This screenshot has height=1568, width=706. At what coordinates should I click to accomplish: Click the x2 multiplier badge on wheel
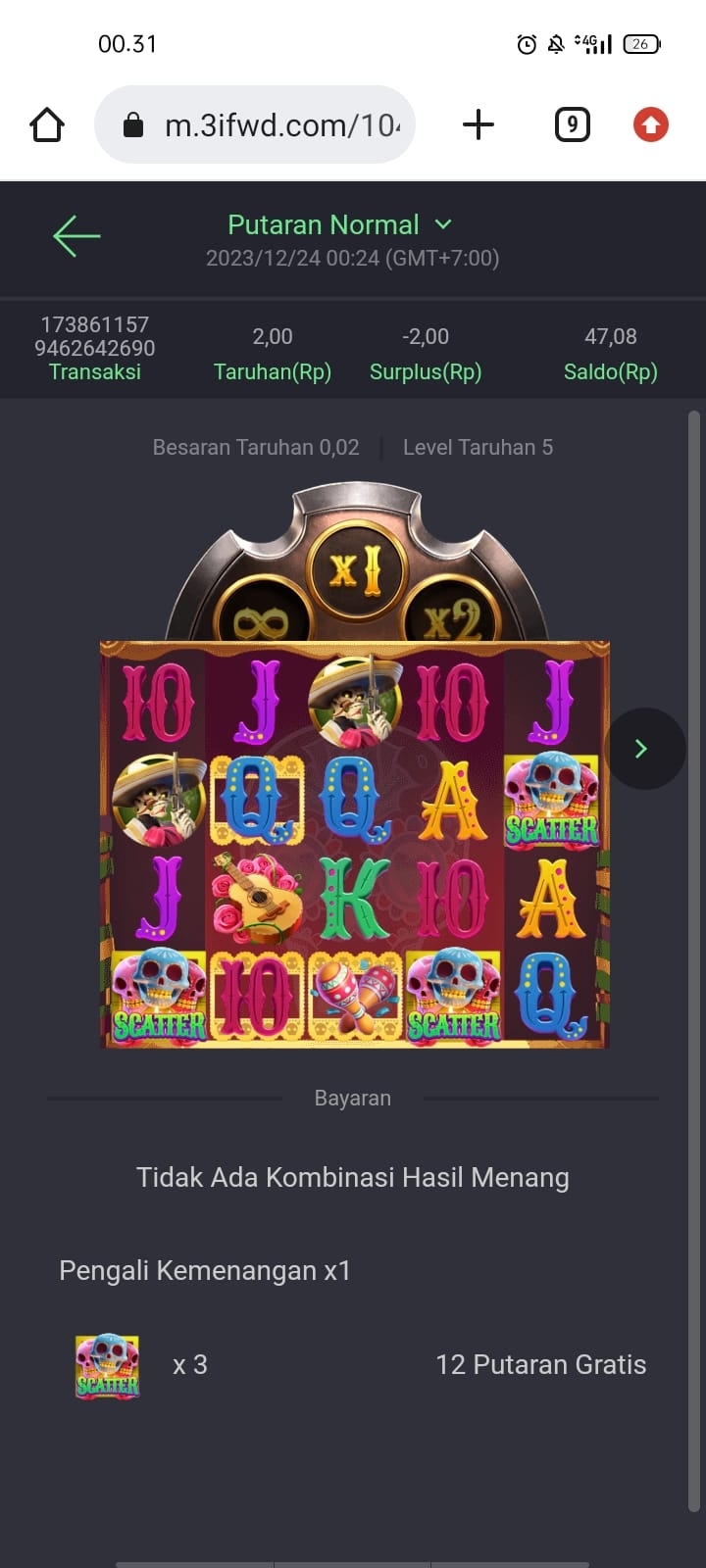pos(451,615)
